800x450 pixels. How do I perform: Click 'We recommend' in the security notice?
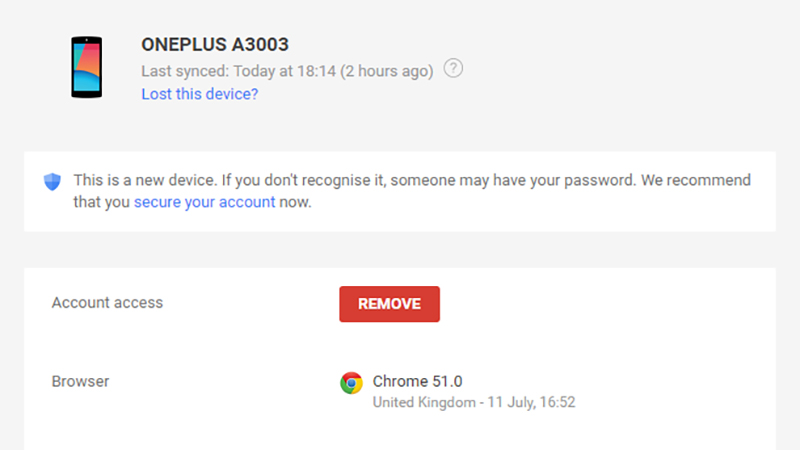click(x=696, y=180)
